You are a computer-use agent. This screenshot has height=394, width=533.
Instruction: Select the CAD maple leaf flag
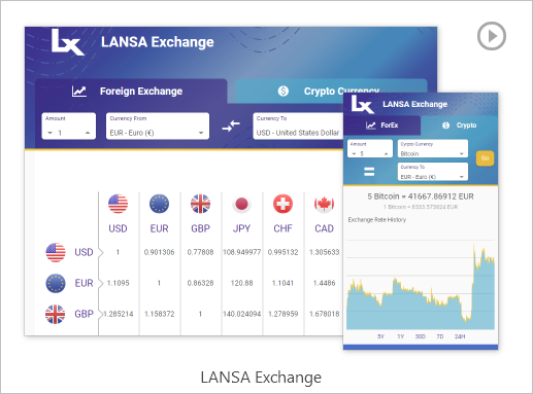click(x=324, y=204)
